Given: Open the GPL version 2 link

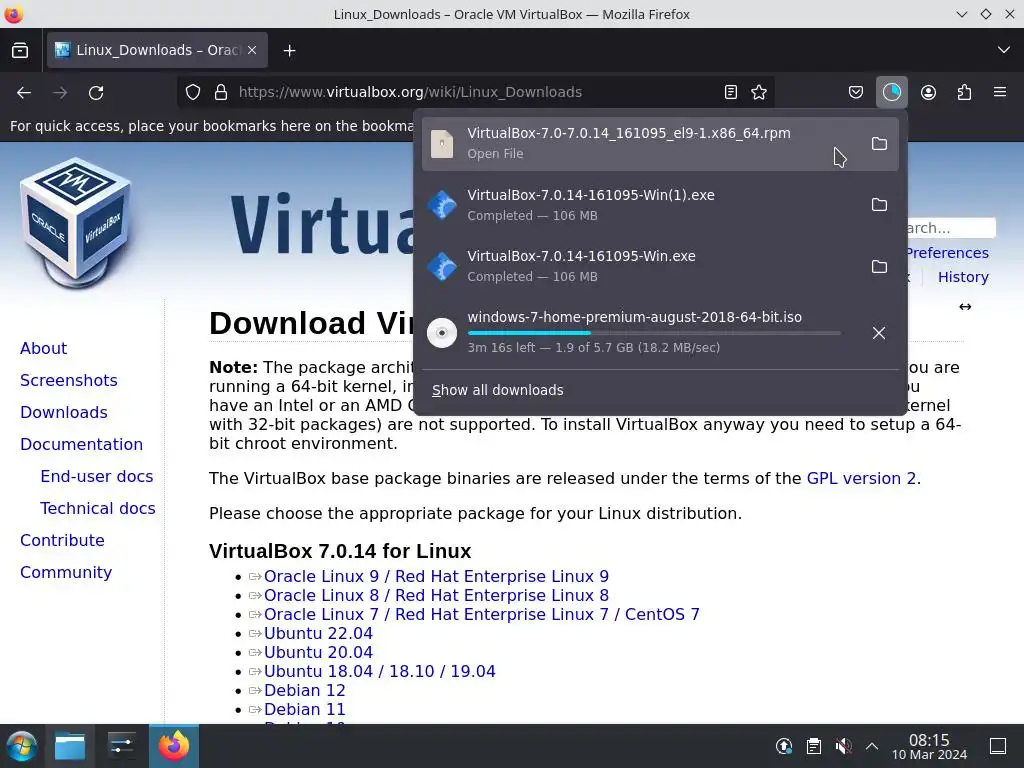Looking at the screenshot, I should click(x=861, y=478).
